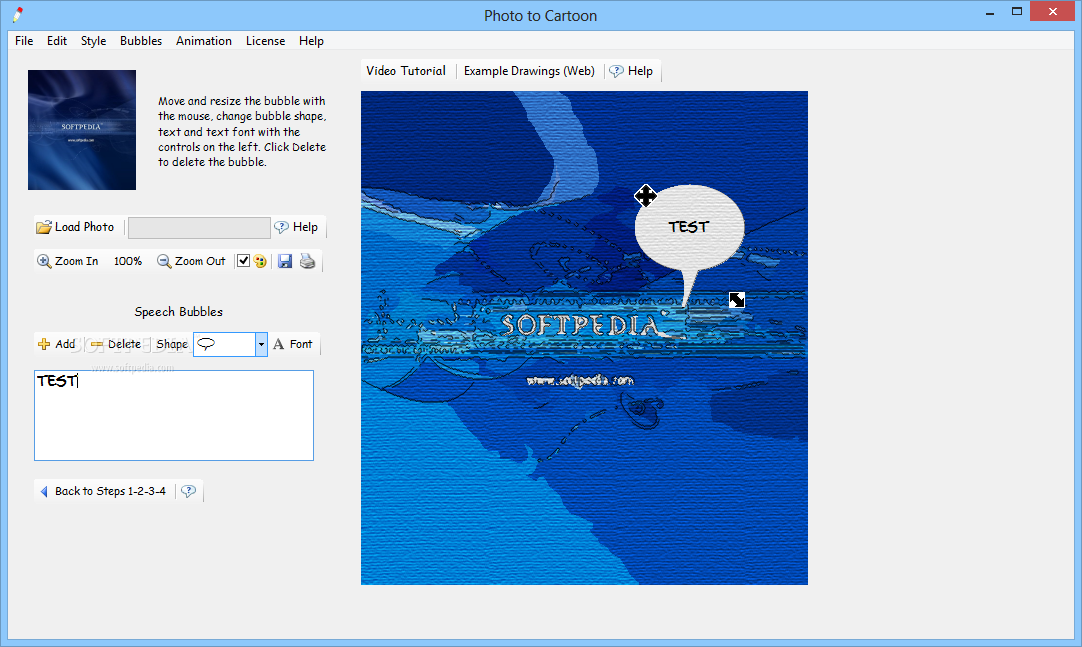Toggle the color checkbox next to palette

[243, 261]
